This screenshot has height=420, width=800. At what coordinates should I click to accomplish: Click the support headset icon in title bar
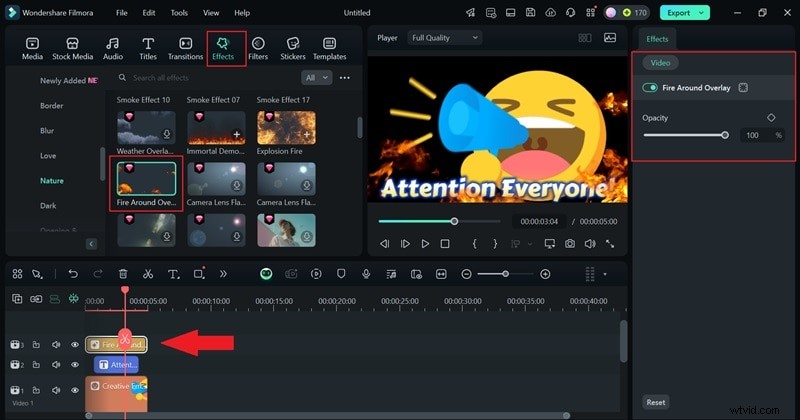(x=570, y=12)
